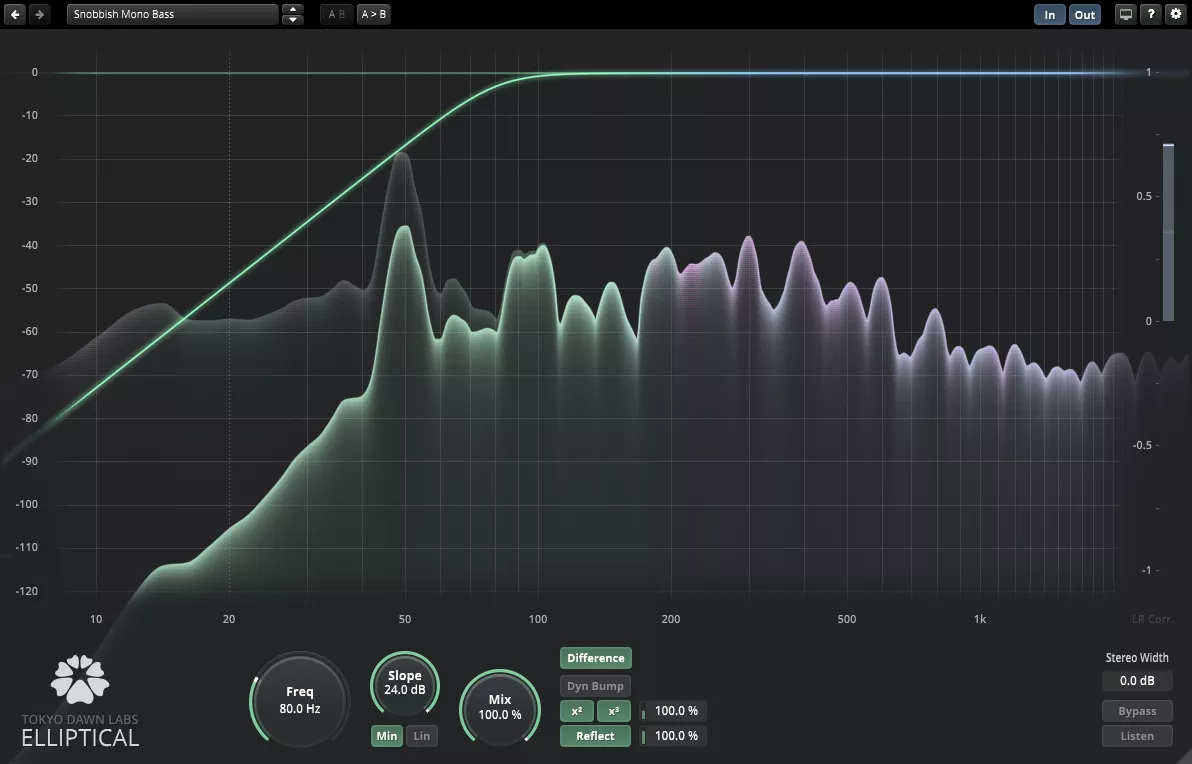Enable the x³ harmonic button

click(614, 712)
